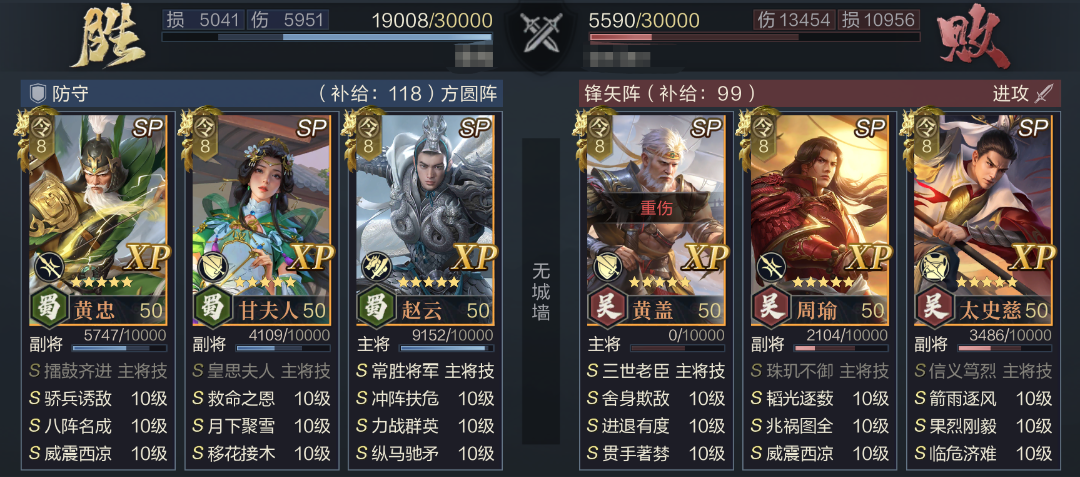
Task: Click the 蜀 faction badge on 赵云
Action: [373, 308]
